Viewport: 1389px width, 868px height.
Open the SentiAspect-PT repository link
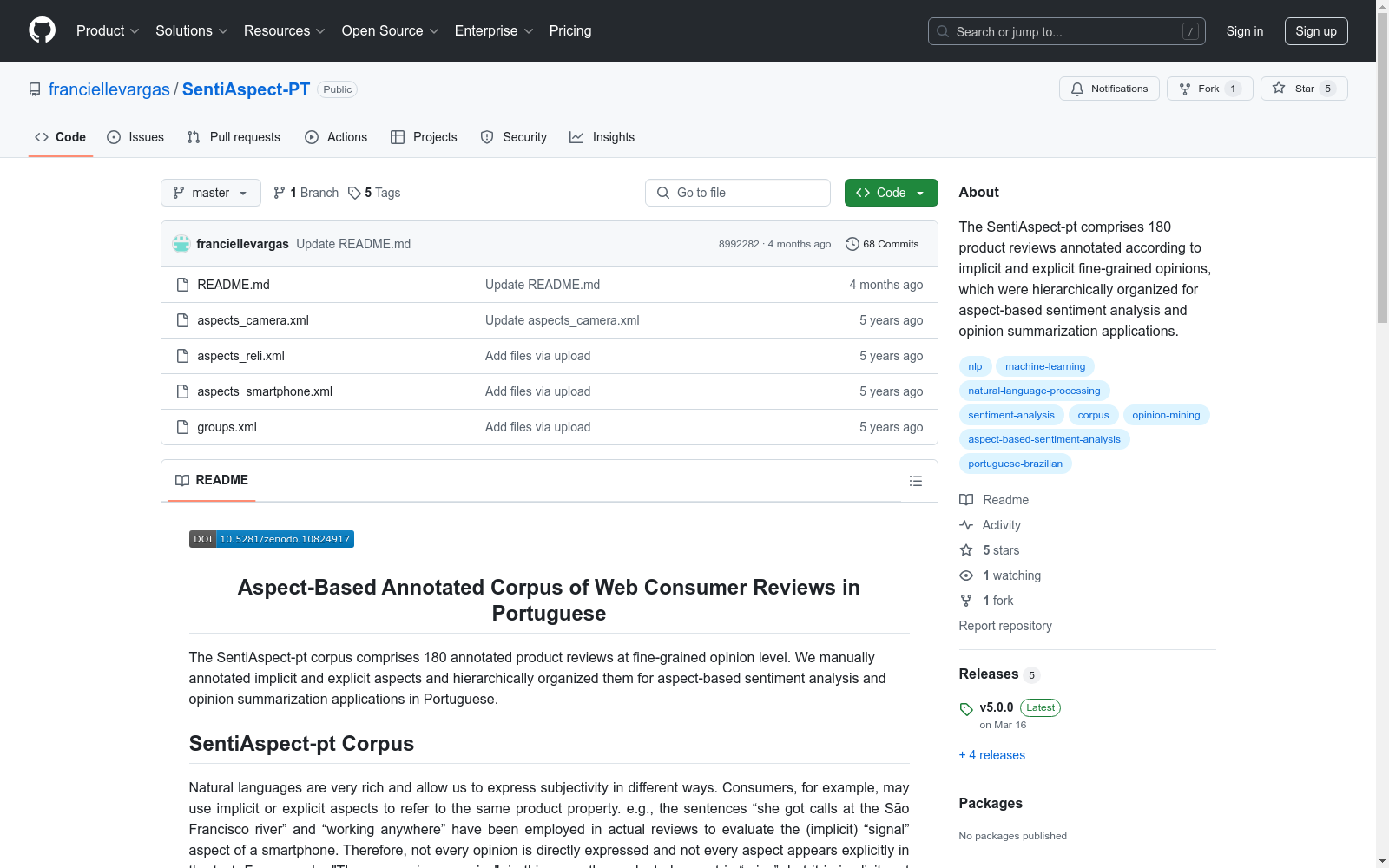coord(246,89)
